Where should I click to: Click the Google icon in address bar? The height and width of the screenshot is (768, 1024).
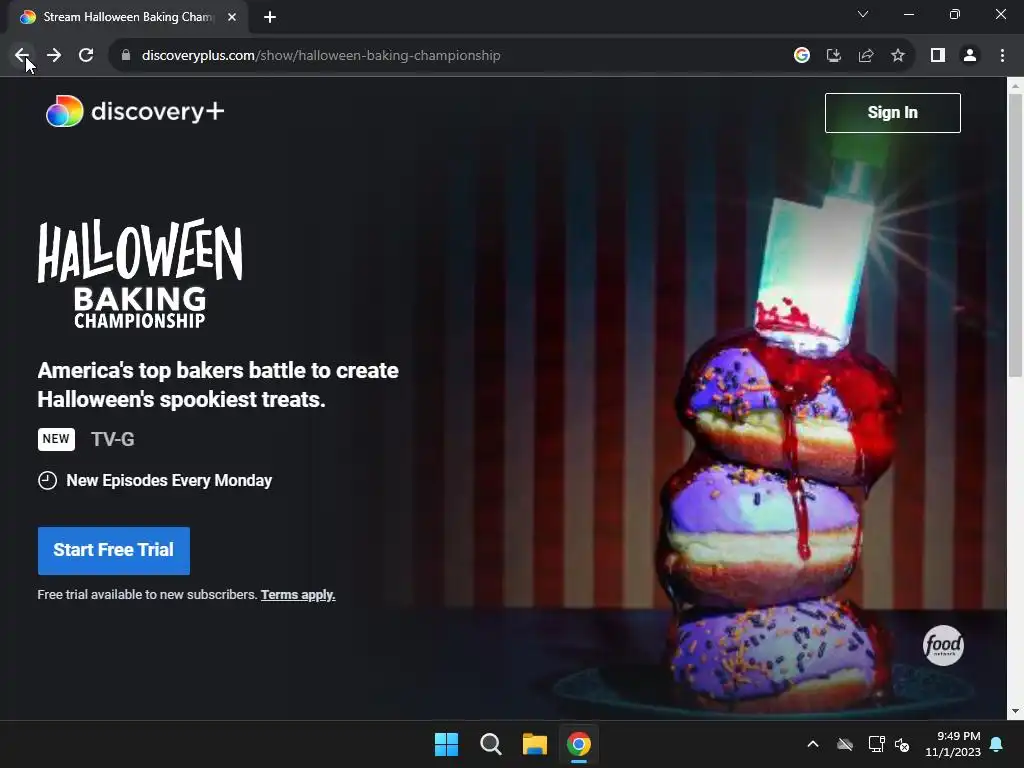802,56
